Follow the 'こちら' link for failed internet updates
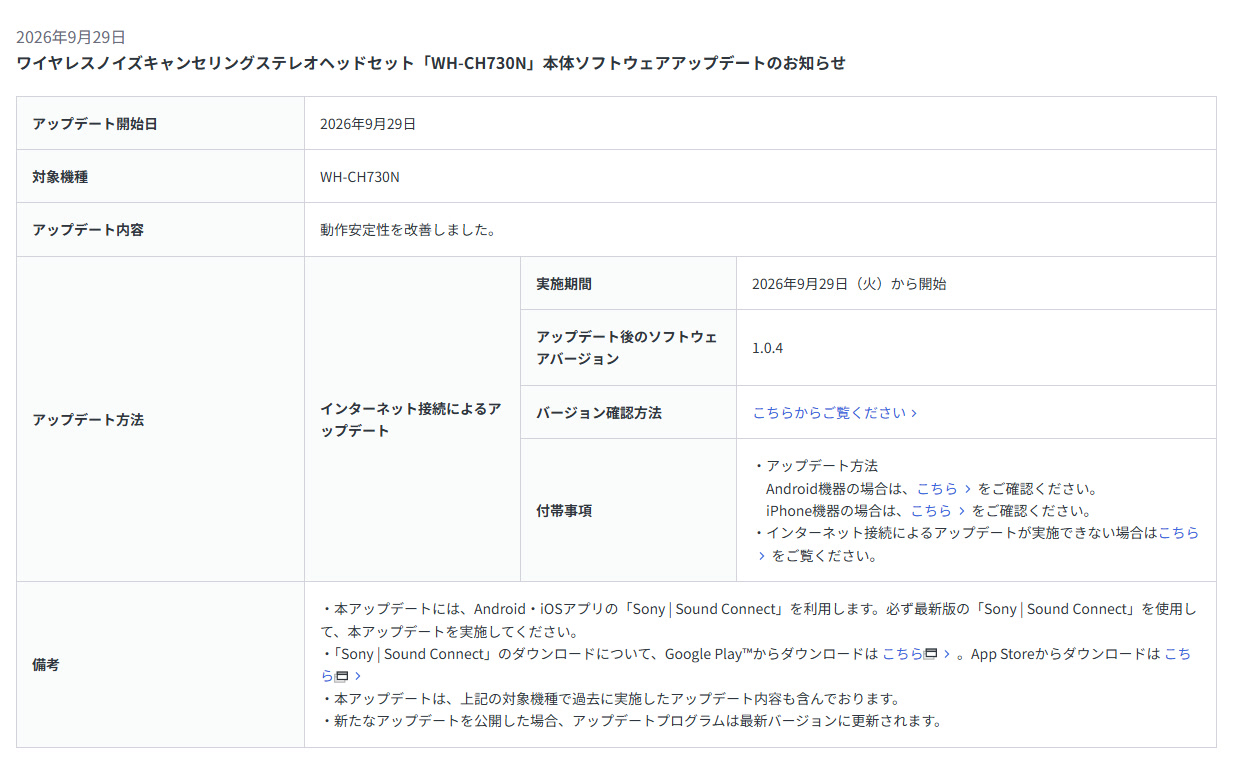Screen dimensions: 1233x767 (x=1178, y=533)
